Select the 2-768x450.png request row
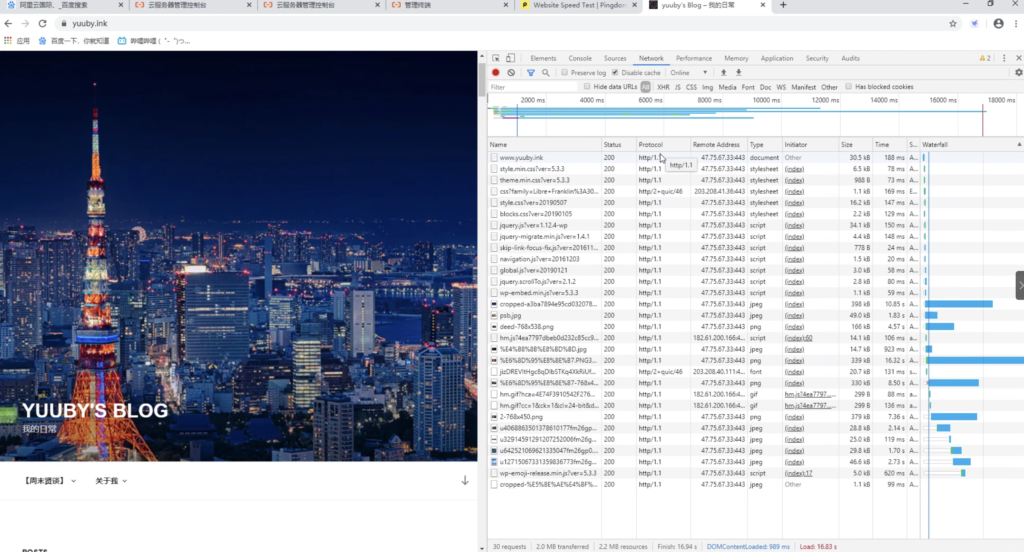1024x552 pixels. pos(754,417)
